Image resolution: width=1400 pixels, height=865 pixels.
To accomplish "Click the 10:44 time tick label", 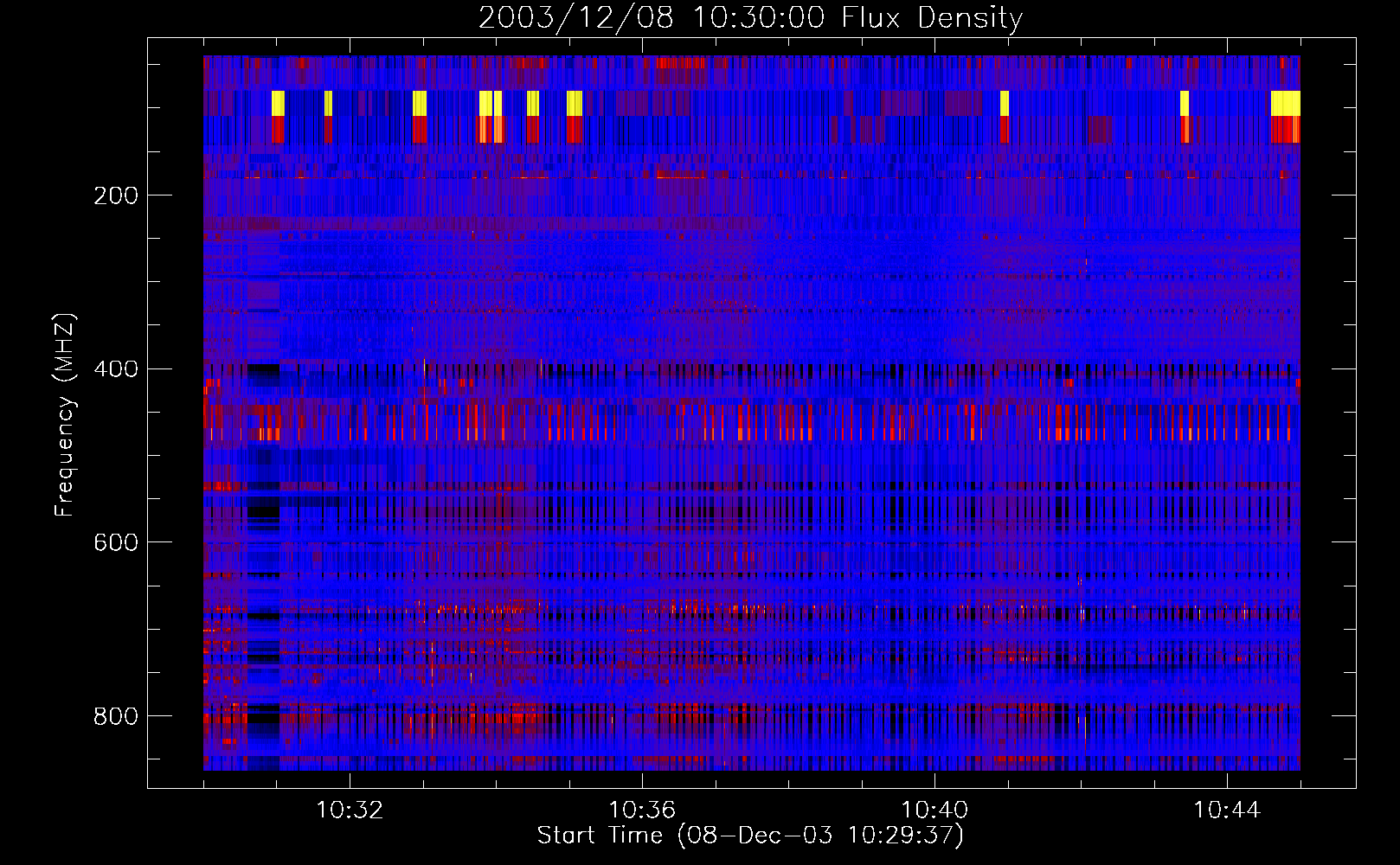I will pyautogui.click(x=1227, y=811).
